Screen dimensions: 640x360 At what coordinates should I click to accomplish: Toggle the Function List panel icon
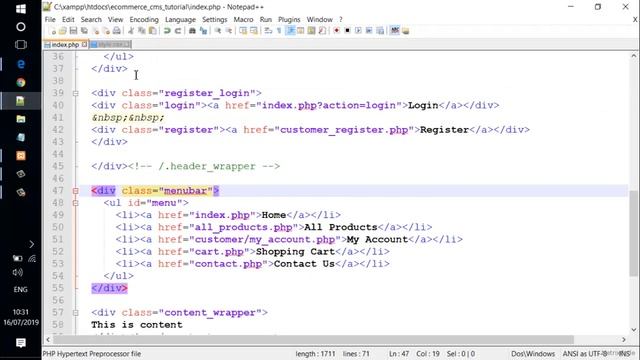point(322,31)
